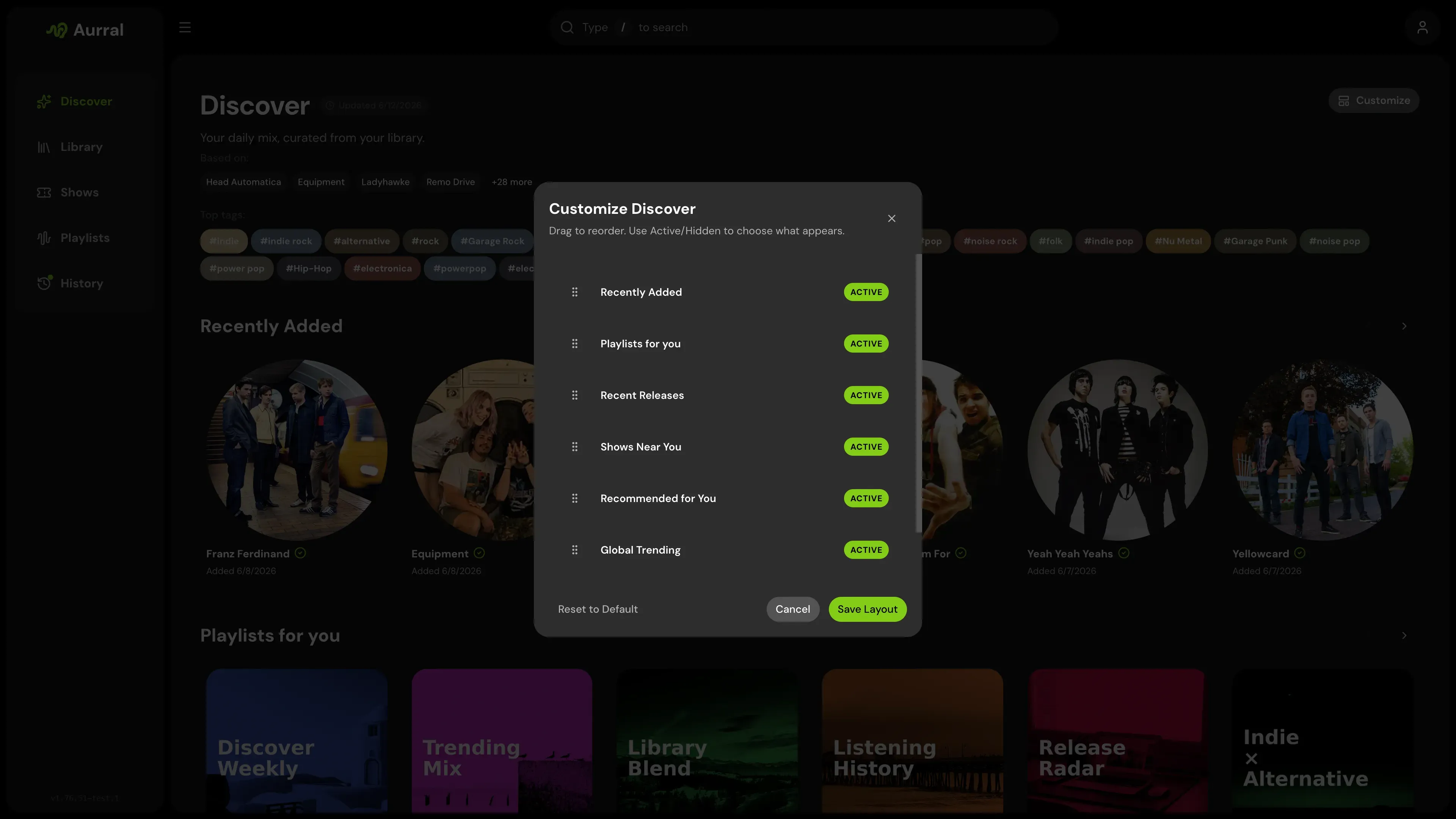The width and height of the screenshot is (1456, 819).
Task: Close the Customize Discover dialog
Action: [x=891, y=218]
